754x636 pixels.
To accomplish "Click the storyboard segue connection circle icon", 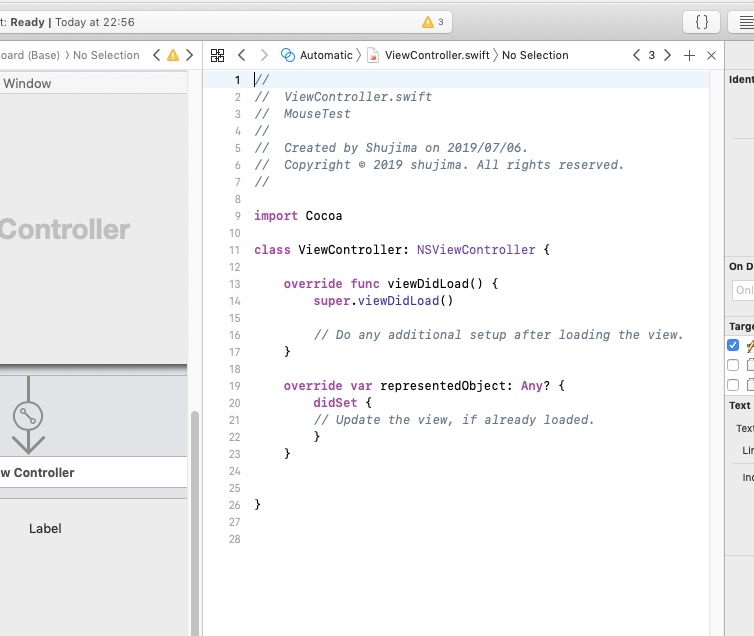I will [28, 416].
